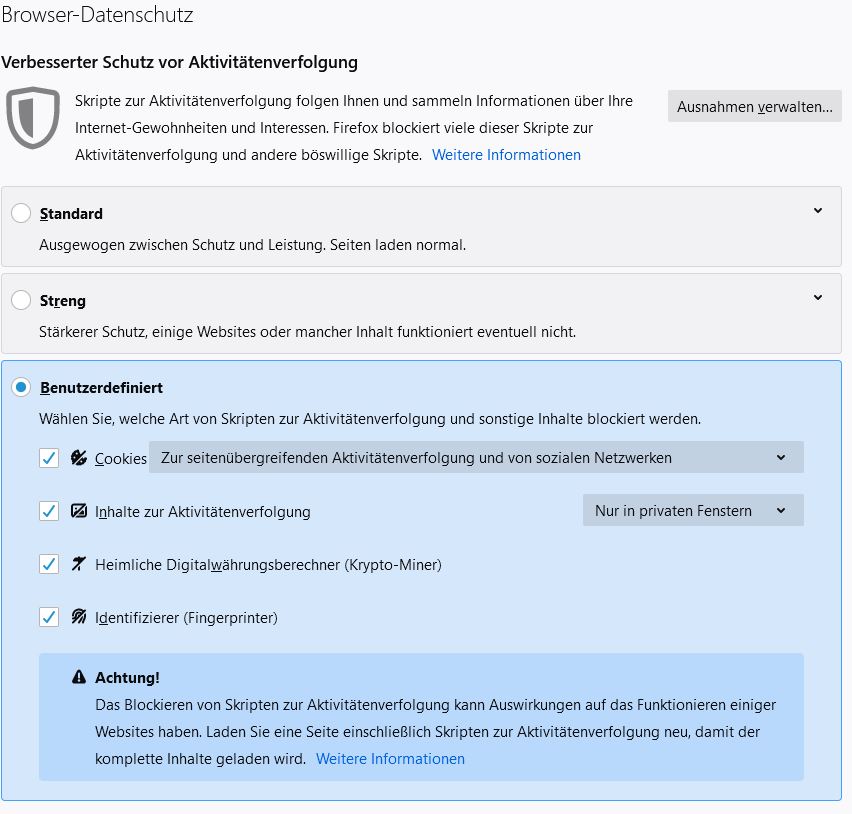Toggle the Identifizierer (Fingerprinter) checkbox
Screen dimensions: 852x814
point(49,617)
